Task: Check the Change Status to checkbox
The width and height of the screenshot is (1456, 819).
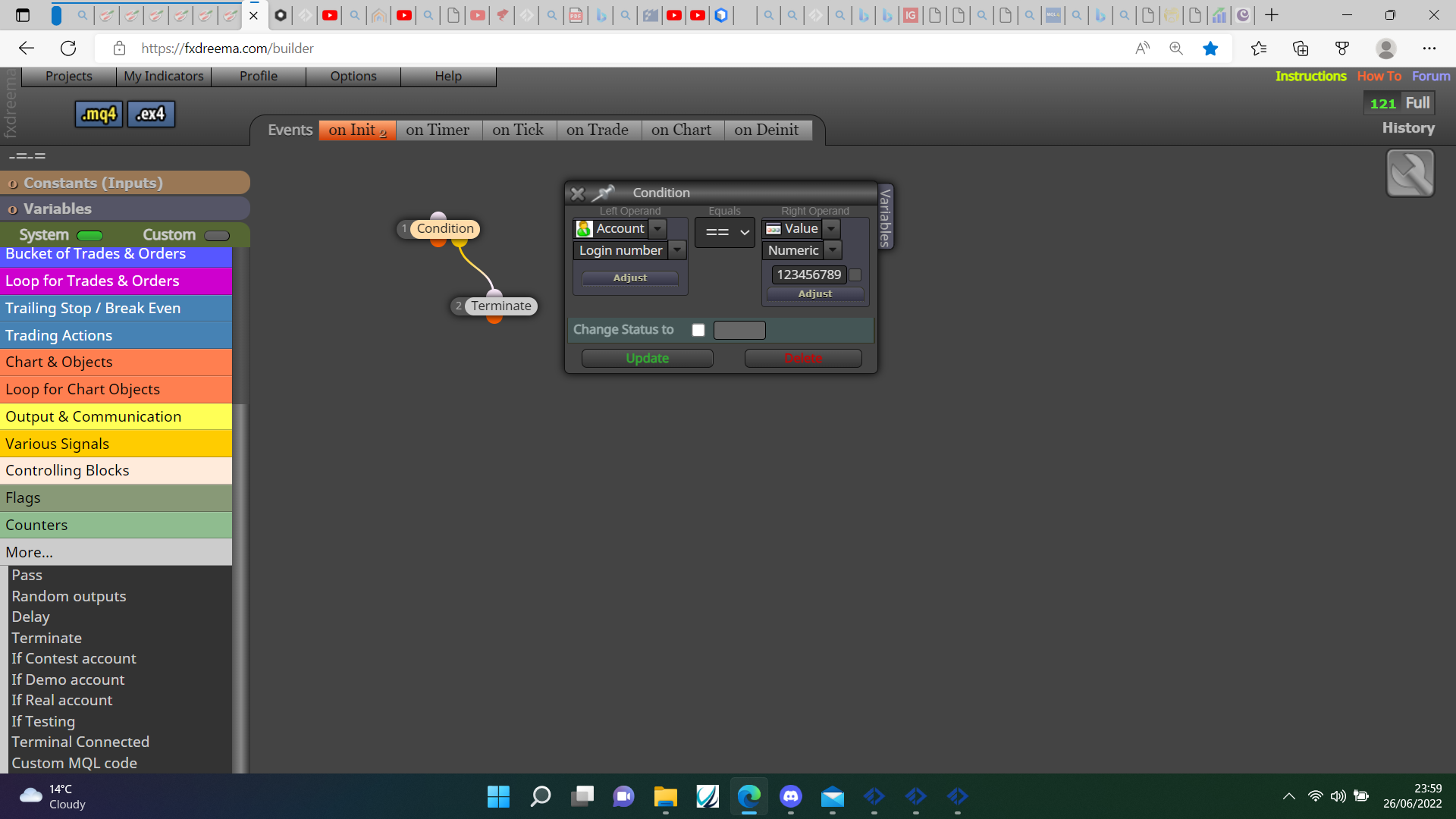Action: [698, 330]
